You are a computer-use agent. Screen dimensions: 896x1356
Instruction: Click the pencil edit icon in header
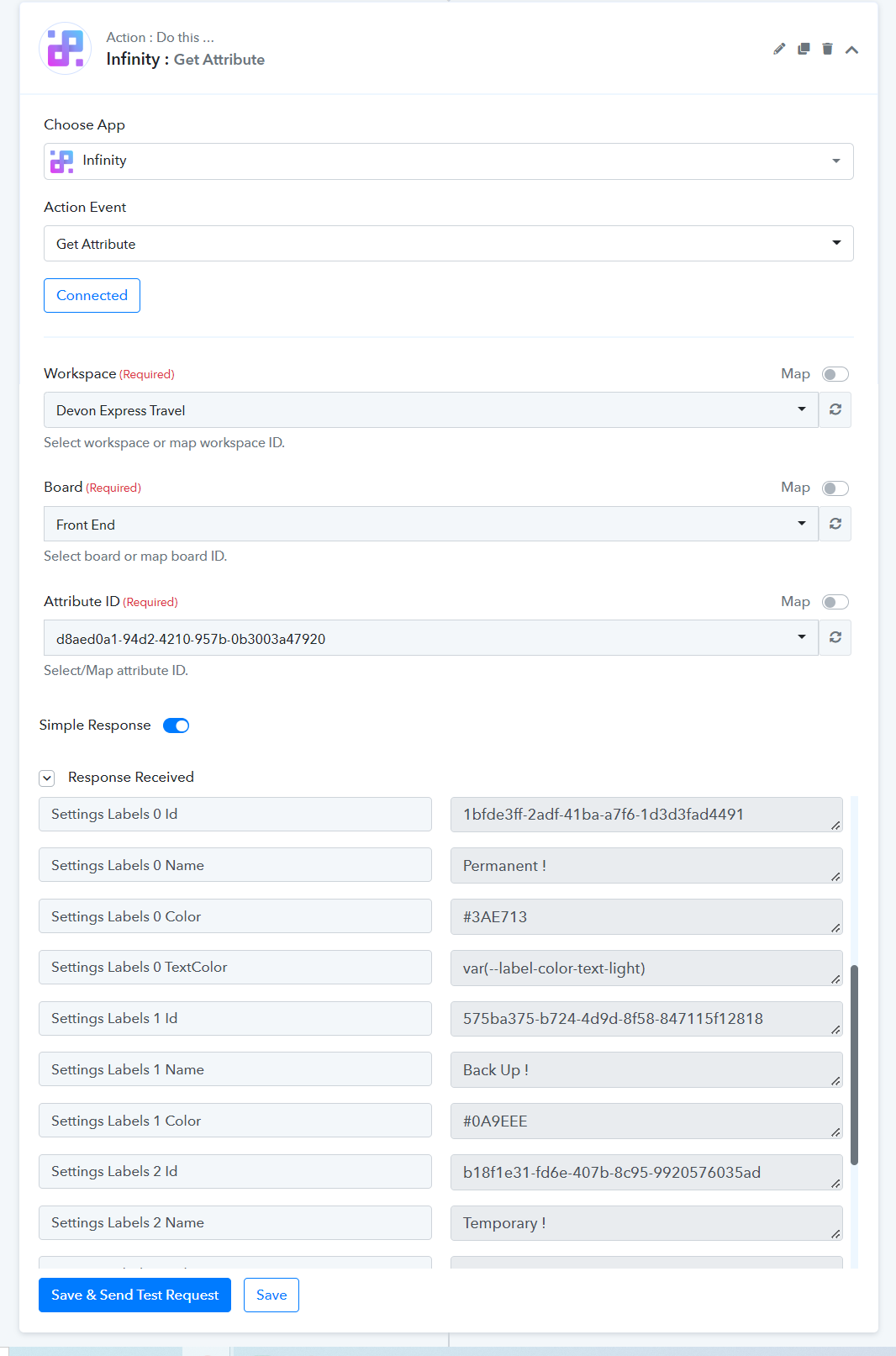pos(779,50)
